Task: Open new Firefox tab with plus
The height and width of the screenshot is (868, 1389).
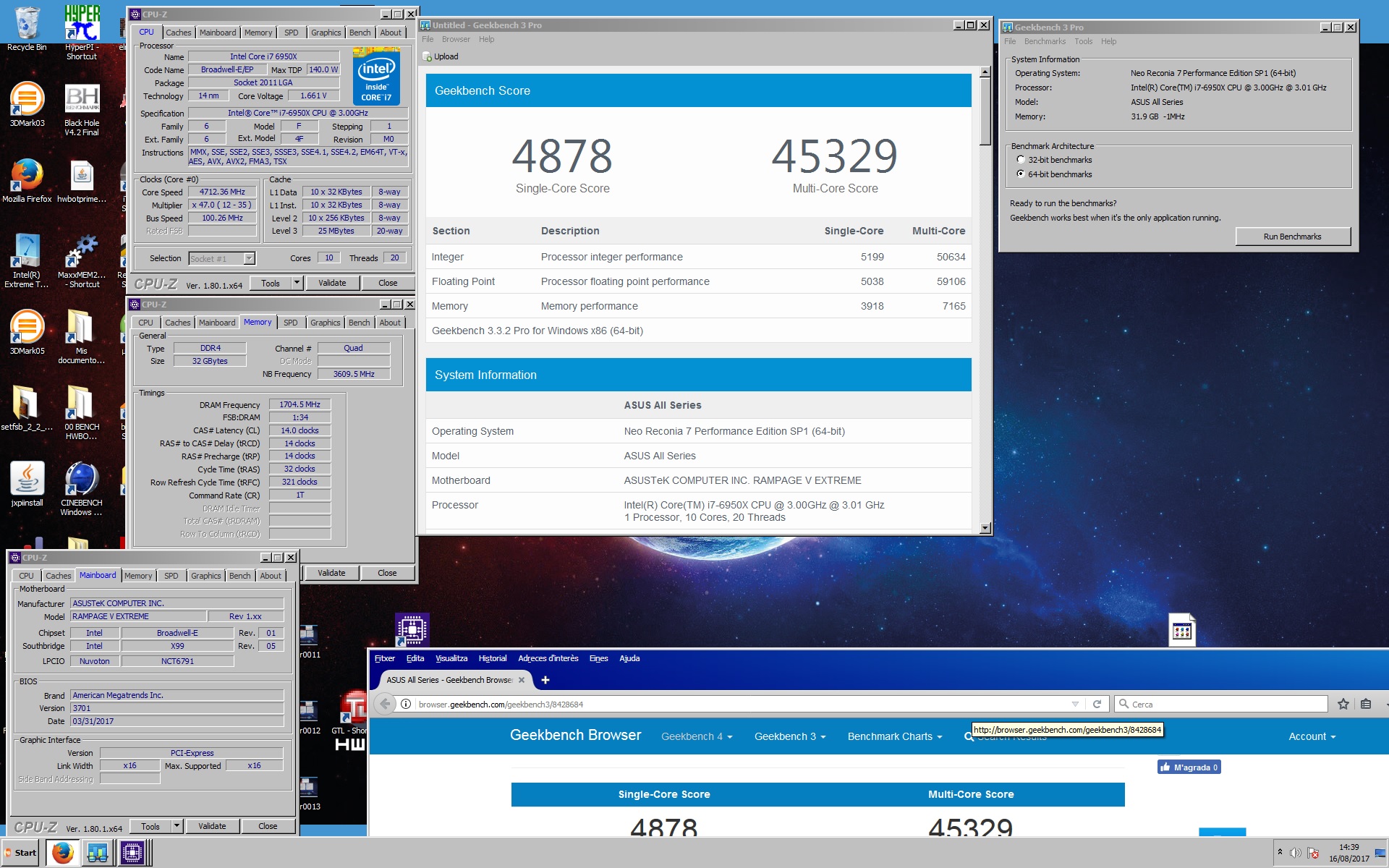Action: (x=545, y=680)
